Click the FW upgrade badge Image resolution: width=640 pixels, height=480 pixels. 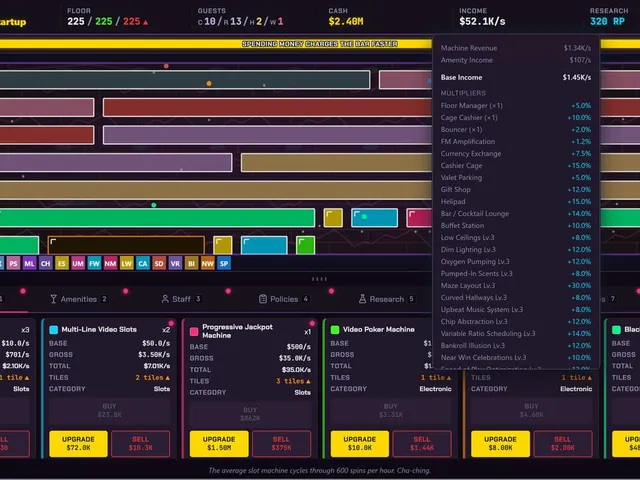point(94,263)
